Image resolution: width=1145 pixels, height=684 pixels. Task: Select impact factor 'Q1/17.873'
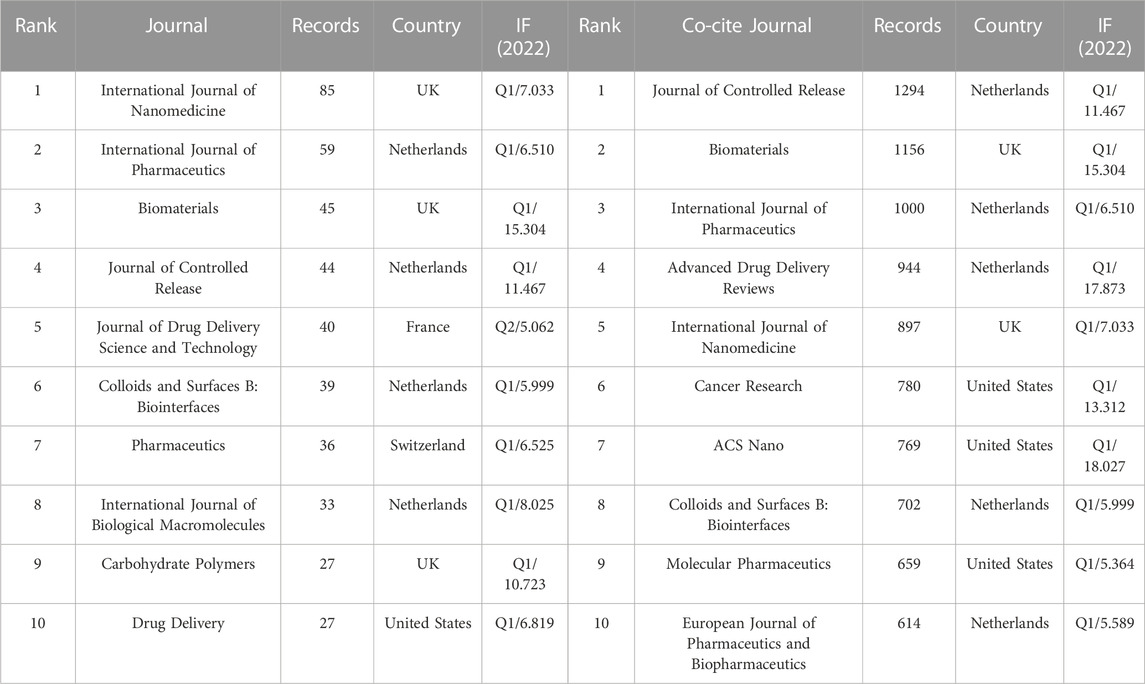coord(1104,277)
